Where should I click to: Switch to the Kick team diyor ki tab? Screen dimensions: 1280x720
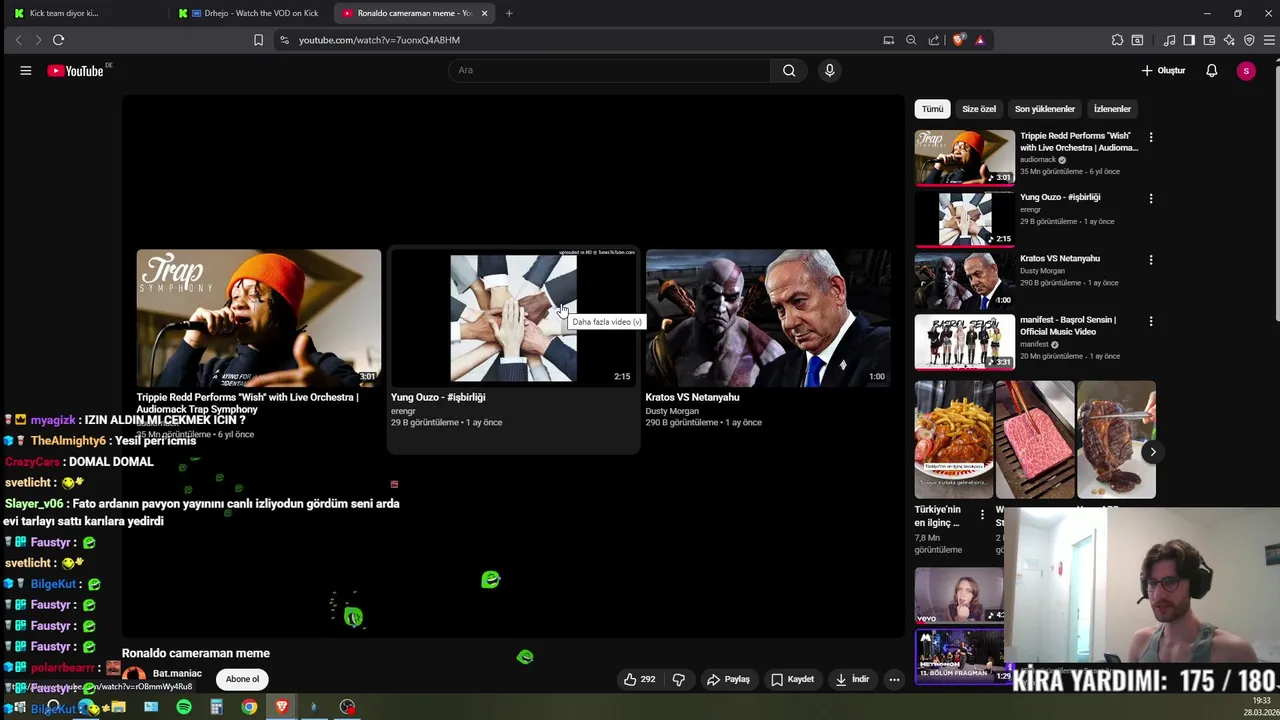coord(85,13)
